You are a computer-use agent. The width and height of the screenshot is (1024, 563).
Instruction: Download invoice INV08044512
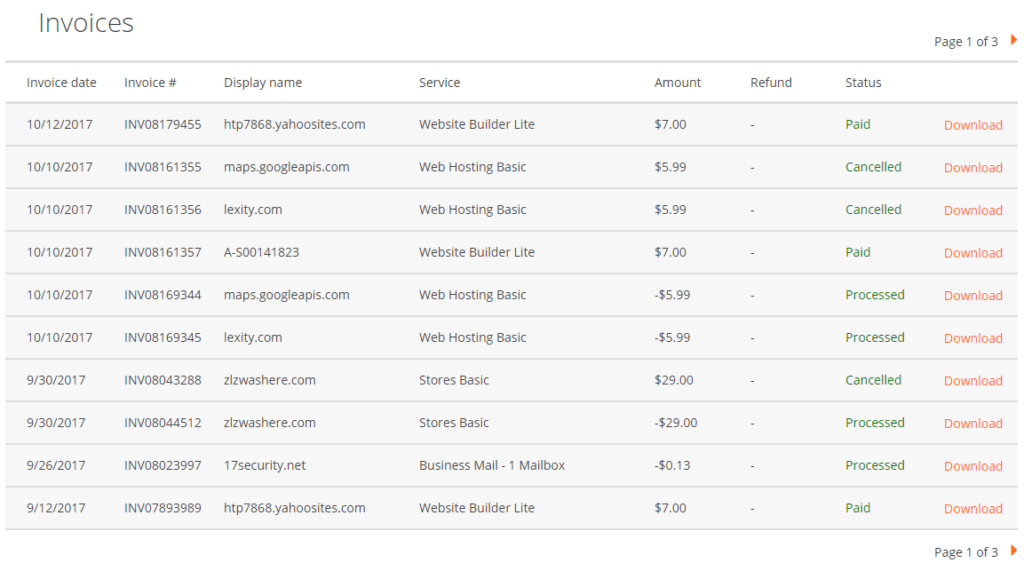972,423
